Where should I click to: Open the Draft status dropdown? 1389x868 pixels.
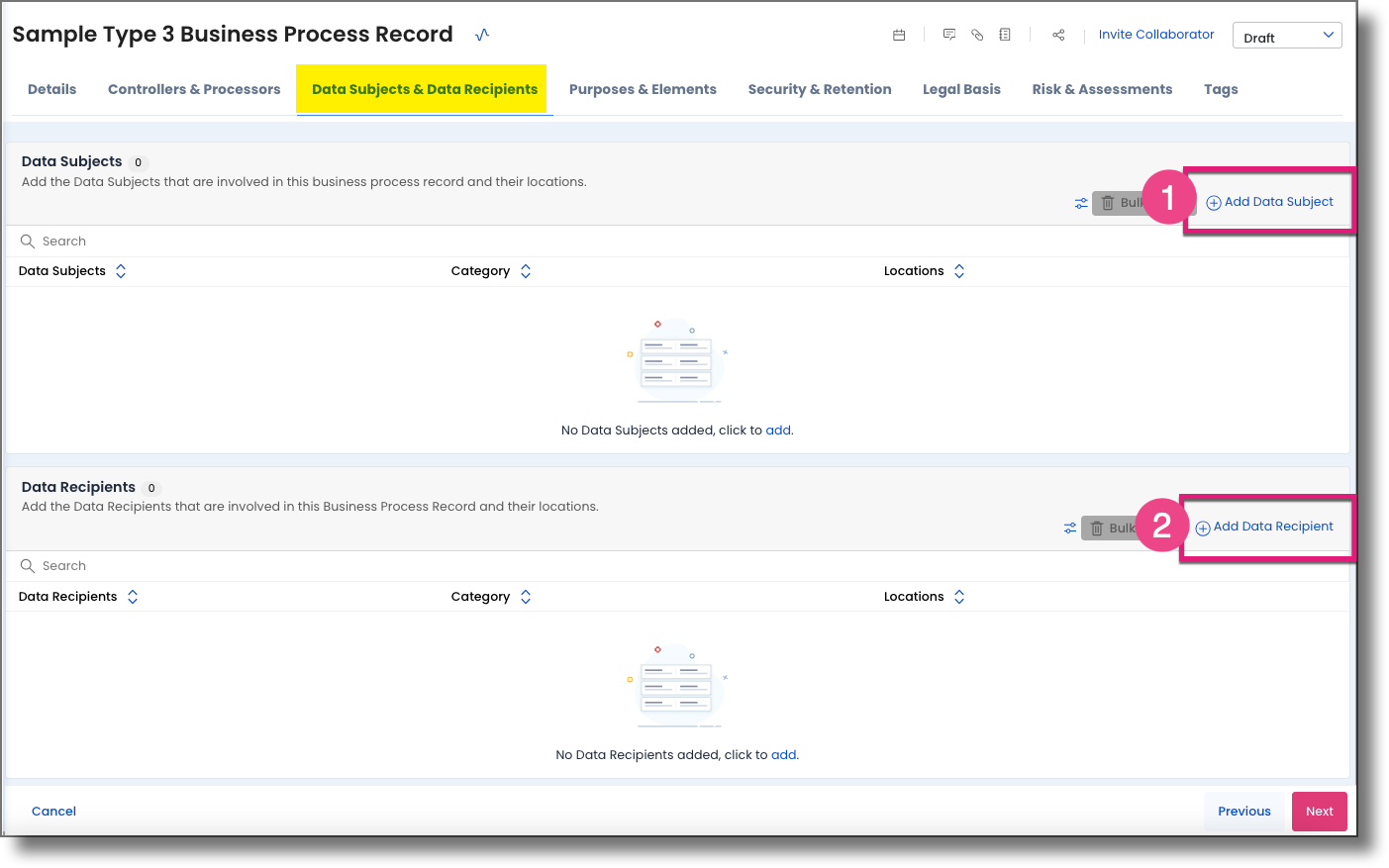pyautogui.click(x=1286, y=35)
